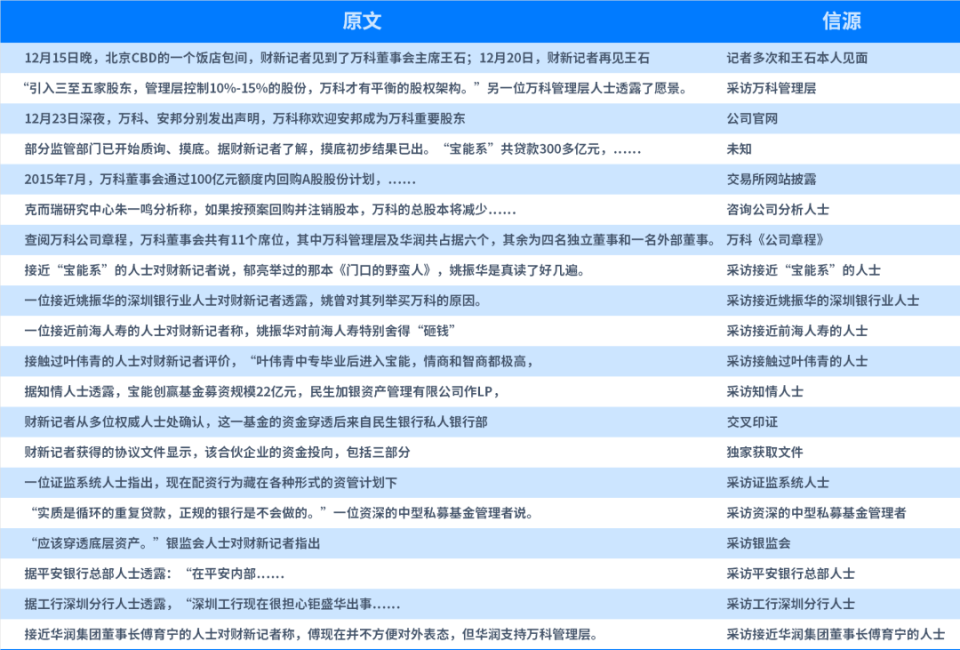Click the source cell 公司官网
The width and height of the screenshot is (960, 650).
(x=752, y=119)
